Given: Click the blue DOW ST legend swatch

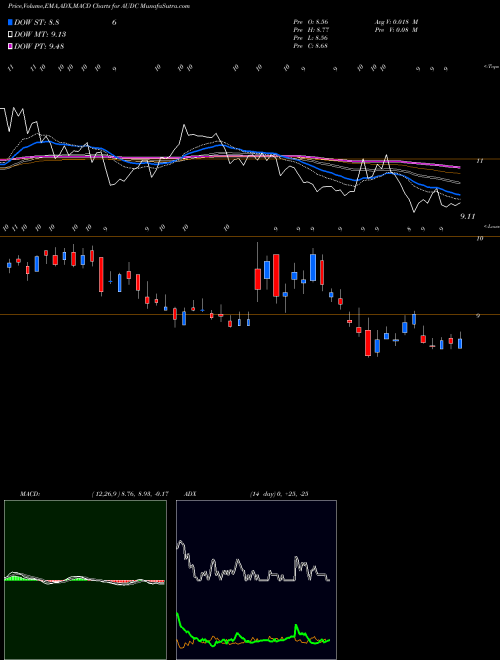Looking at the screenshot, I should pos(11,22).
